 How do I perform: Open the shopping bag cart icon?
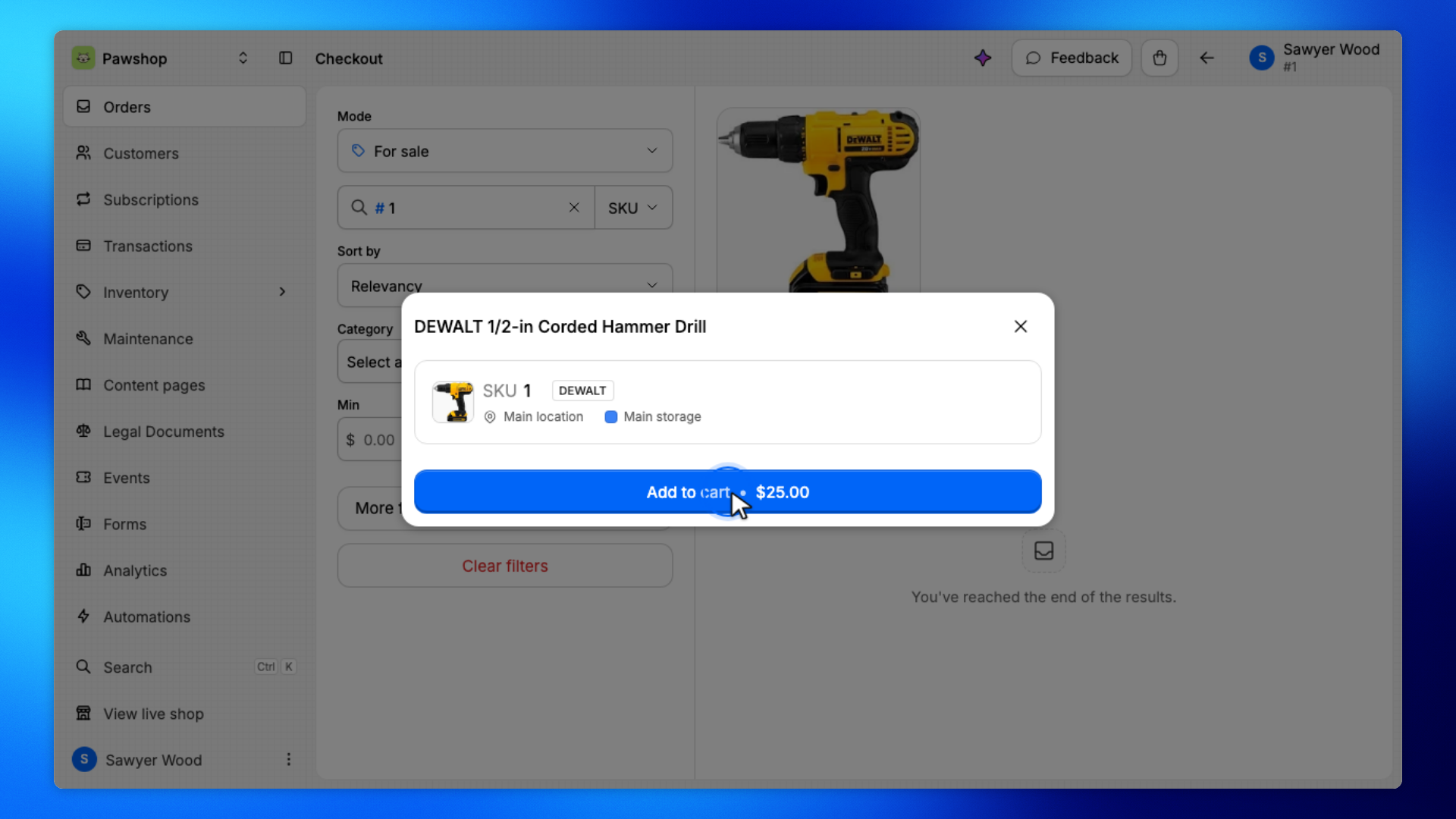1159,58
